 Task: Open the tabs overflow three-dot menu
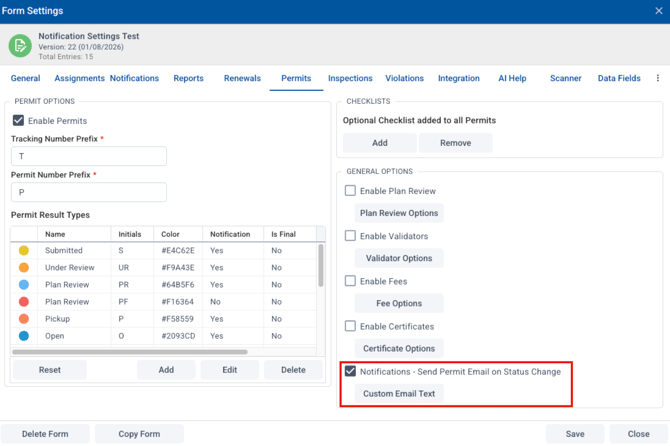click(657, 78)
